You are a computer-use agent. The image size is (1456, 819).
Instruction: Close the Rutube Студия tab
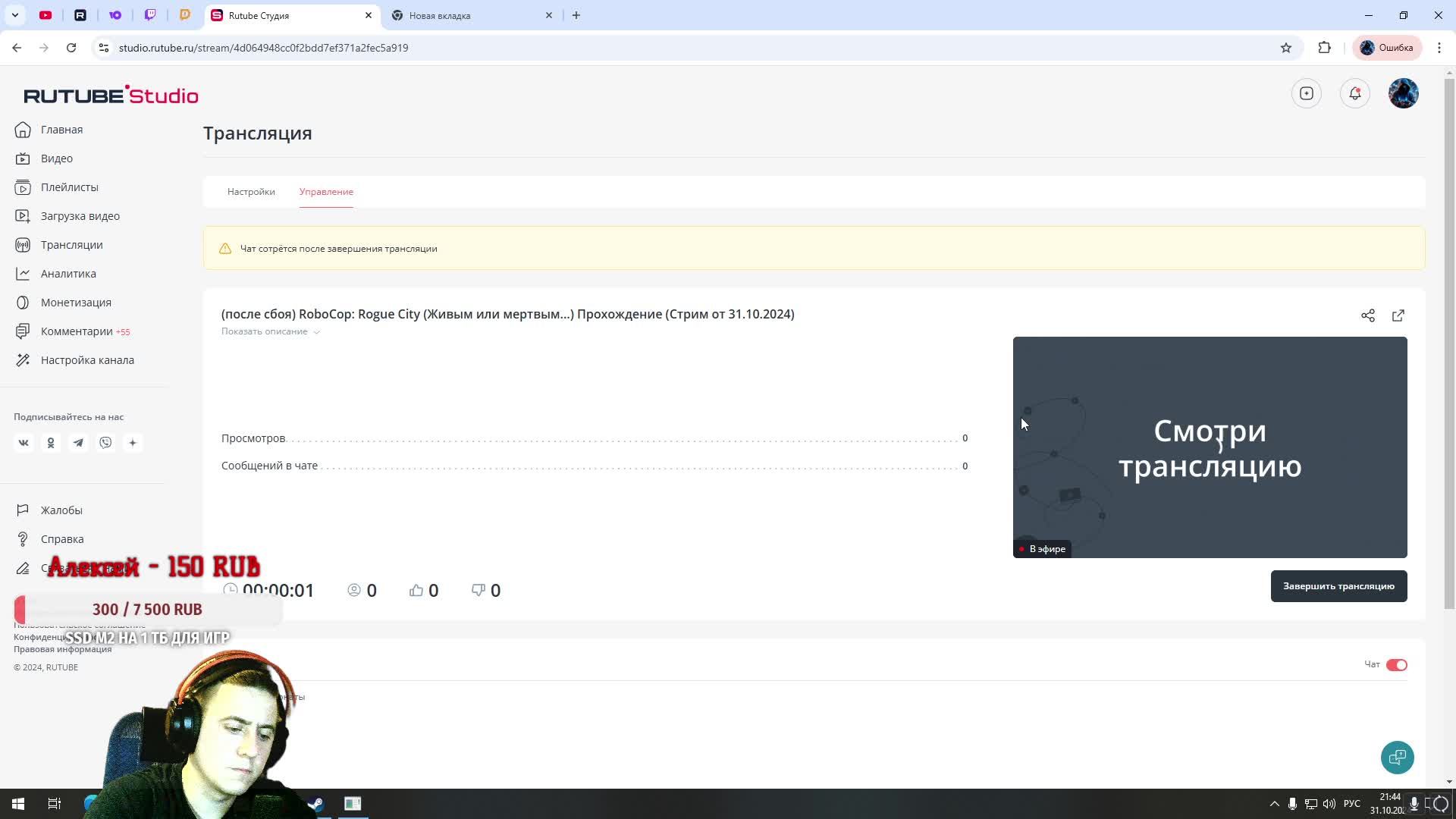click(x=369, y=15)
